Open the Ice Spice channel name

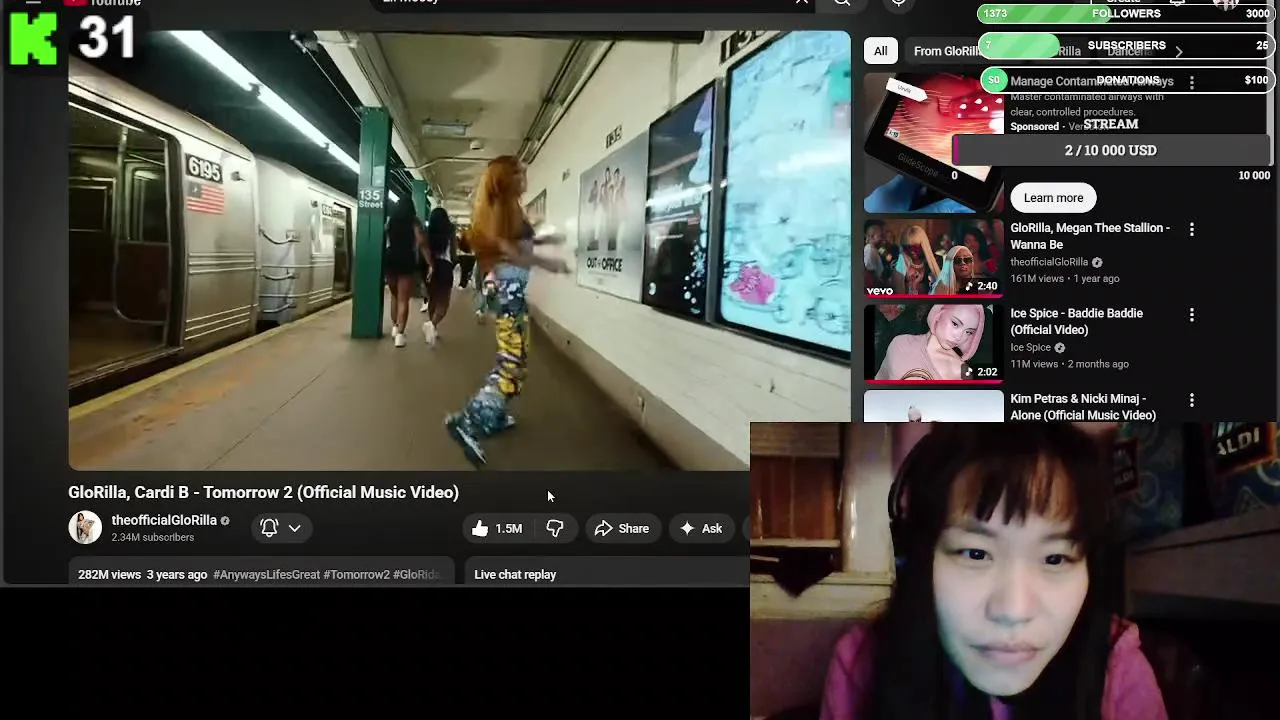pyautogui.click(x=1030, y=348)
